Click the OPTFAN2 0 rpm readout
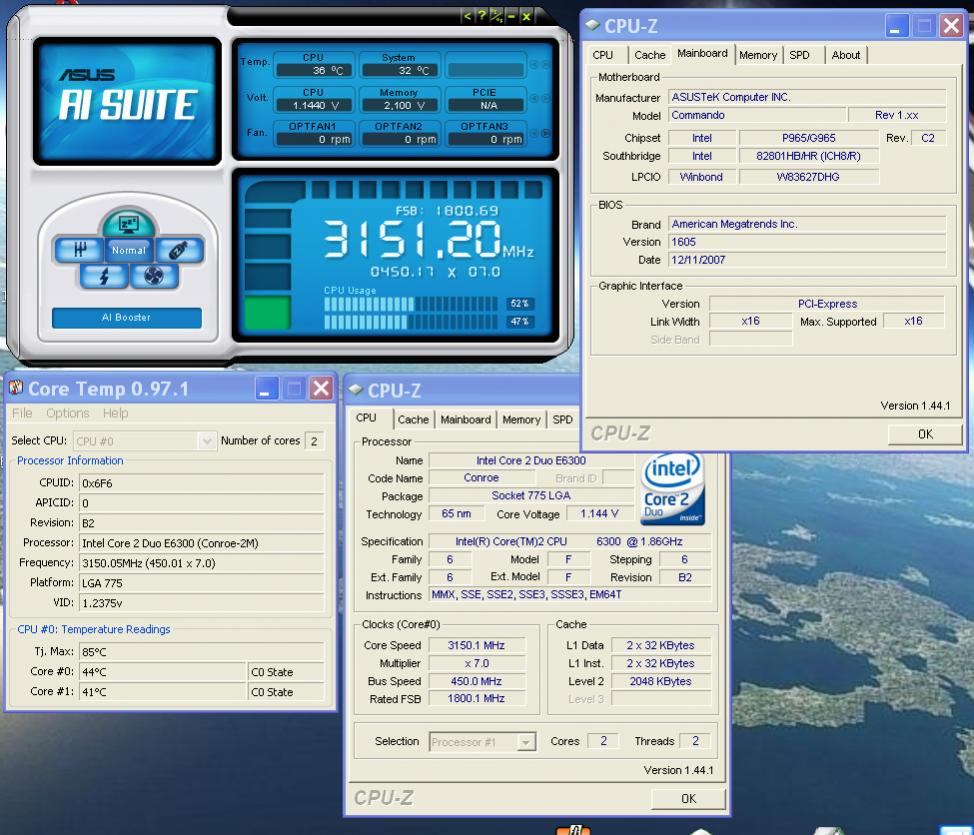 [399, 140]
